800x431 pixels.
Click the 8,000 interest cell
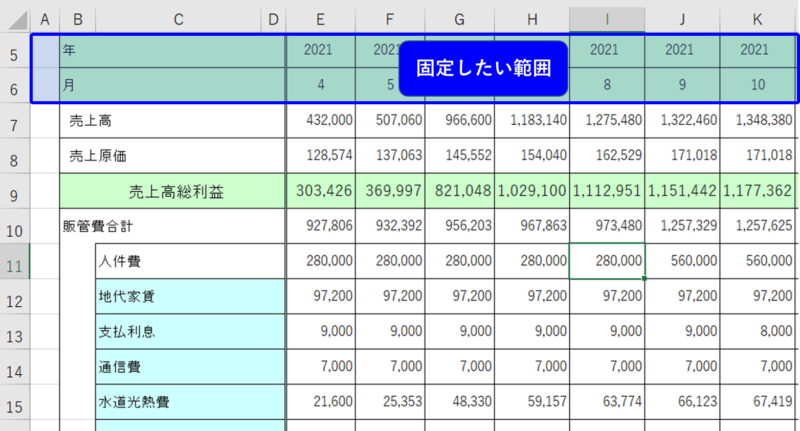coord(757,332)
